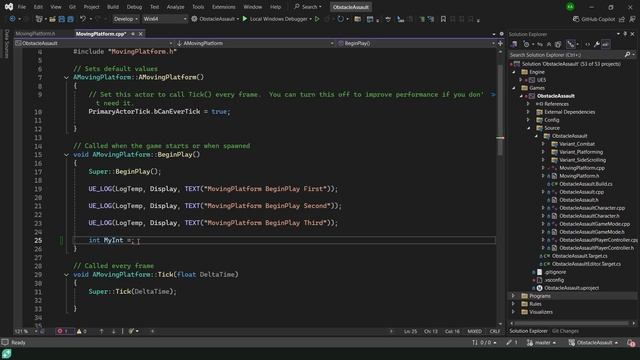Viewport: 640px width, 360px height.
Task: Select MovingPlatform.h in Solution Explorer
Action: click(x=579, y=176)
